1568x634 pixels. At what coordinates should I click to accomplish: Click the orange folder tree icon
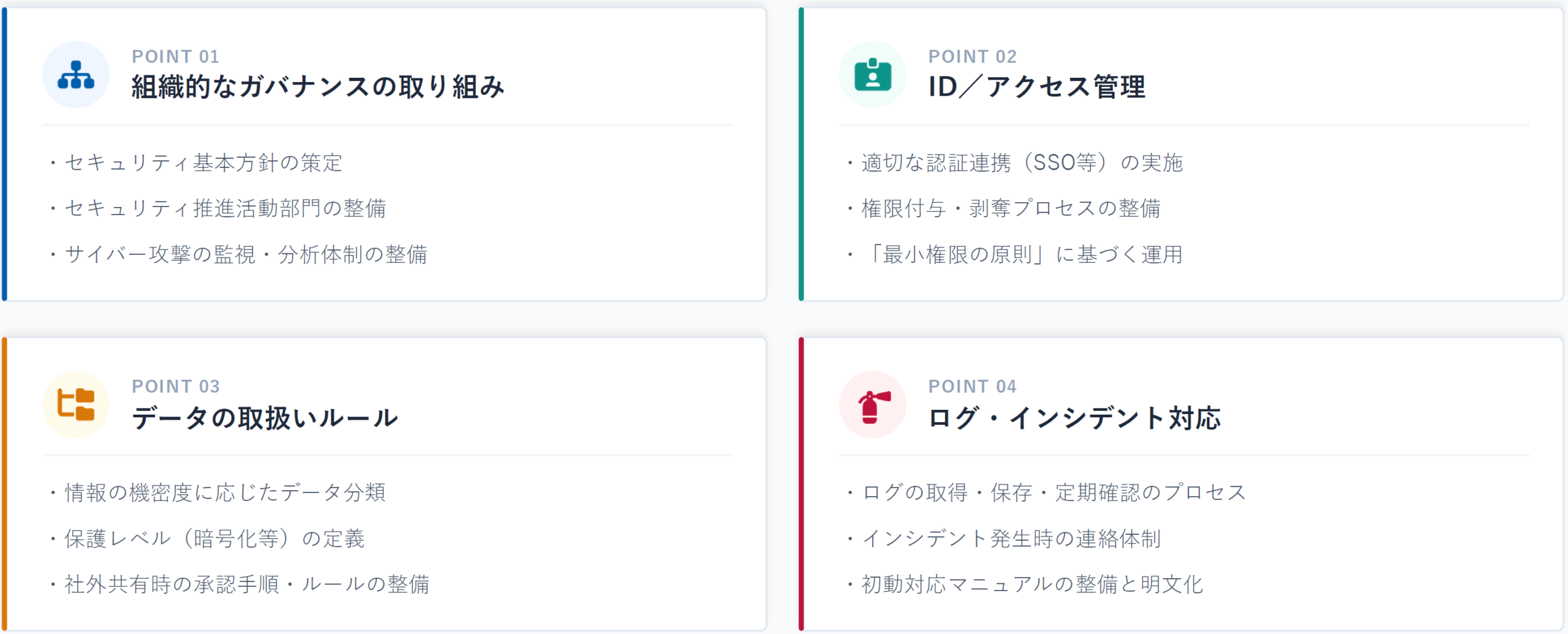(x=76, y=404)
